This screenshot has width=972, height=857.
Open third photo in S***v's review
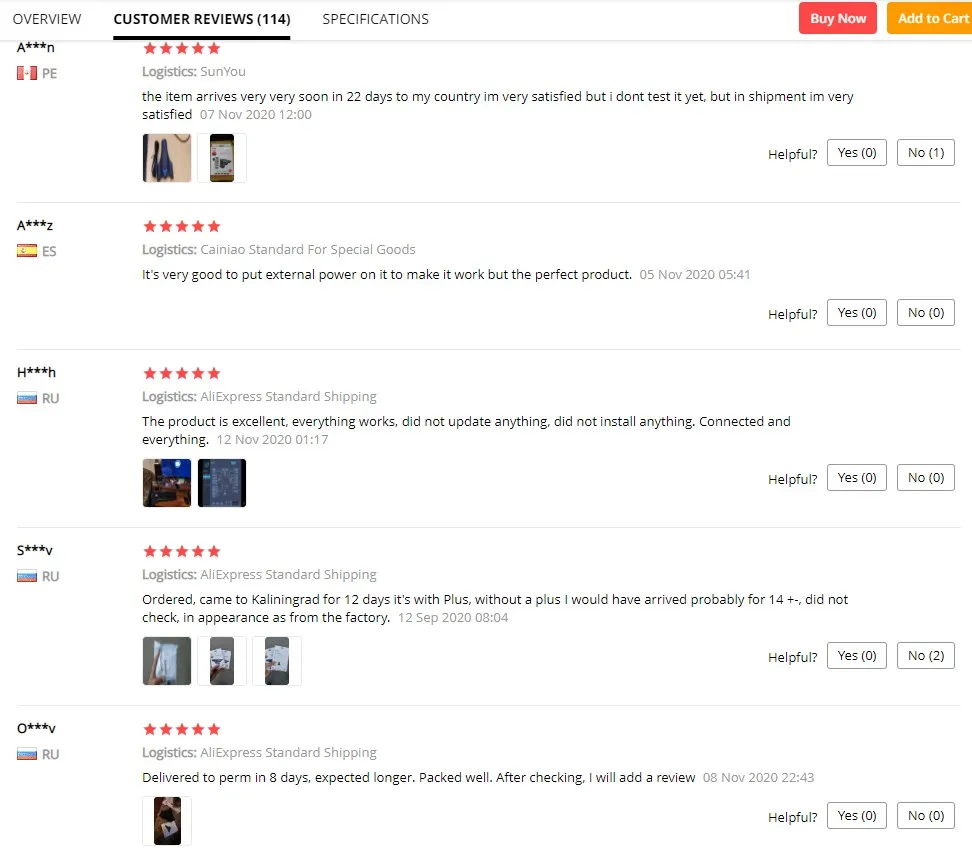coord(277,661)
